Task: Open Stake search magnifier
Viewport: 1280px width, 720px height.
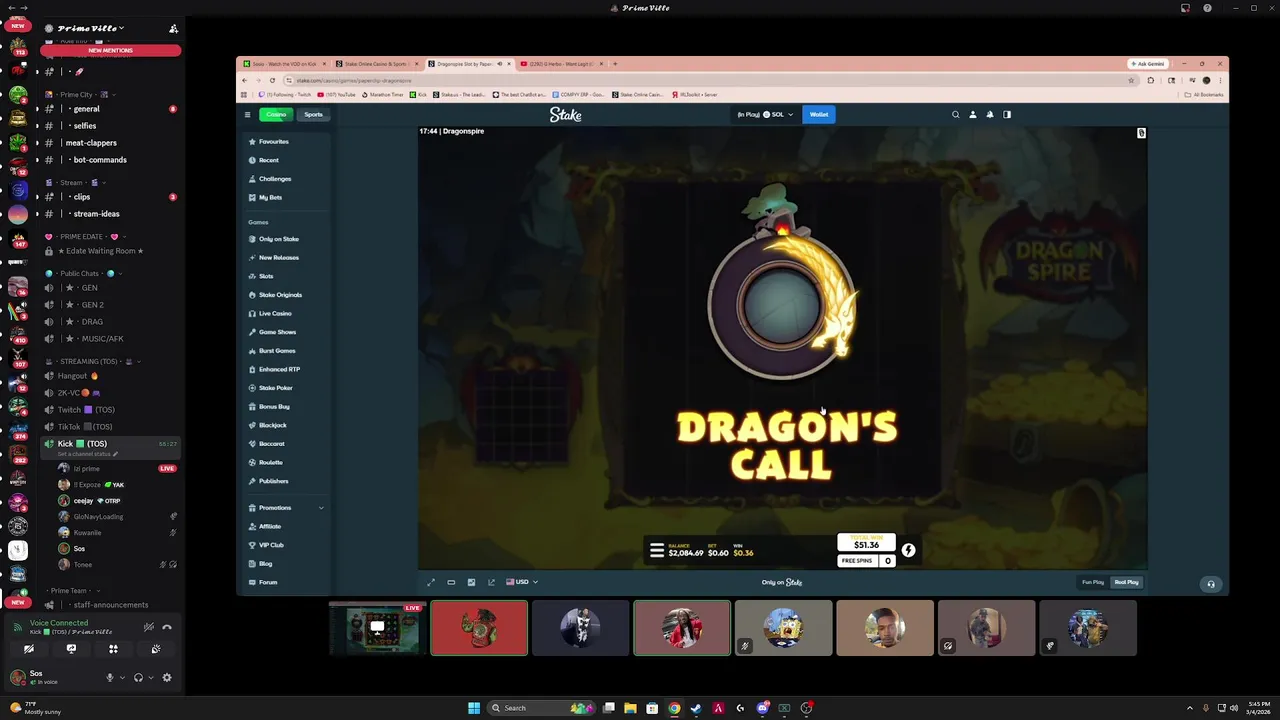Action: (955, 114)
